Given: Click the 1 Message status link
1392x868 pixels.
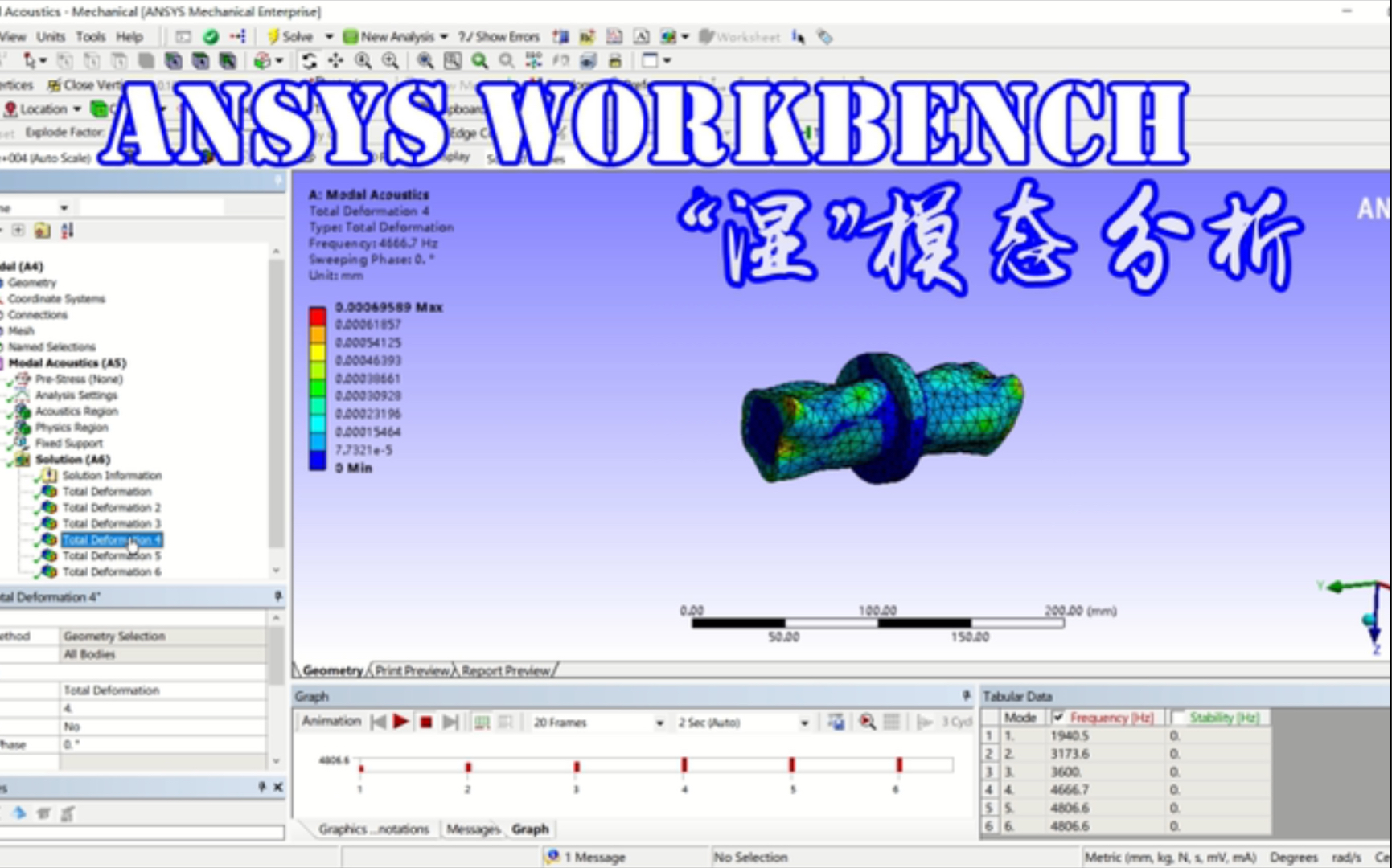Looking at the screenshot, I should click(594, 857).
